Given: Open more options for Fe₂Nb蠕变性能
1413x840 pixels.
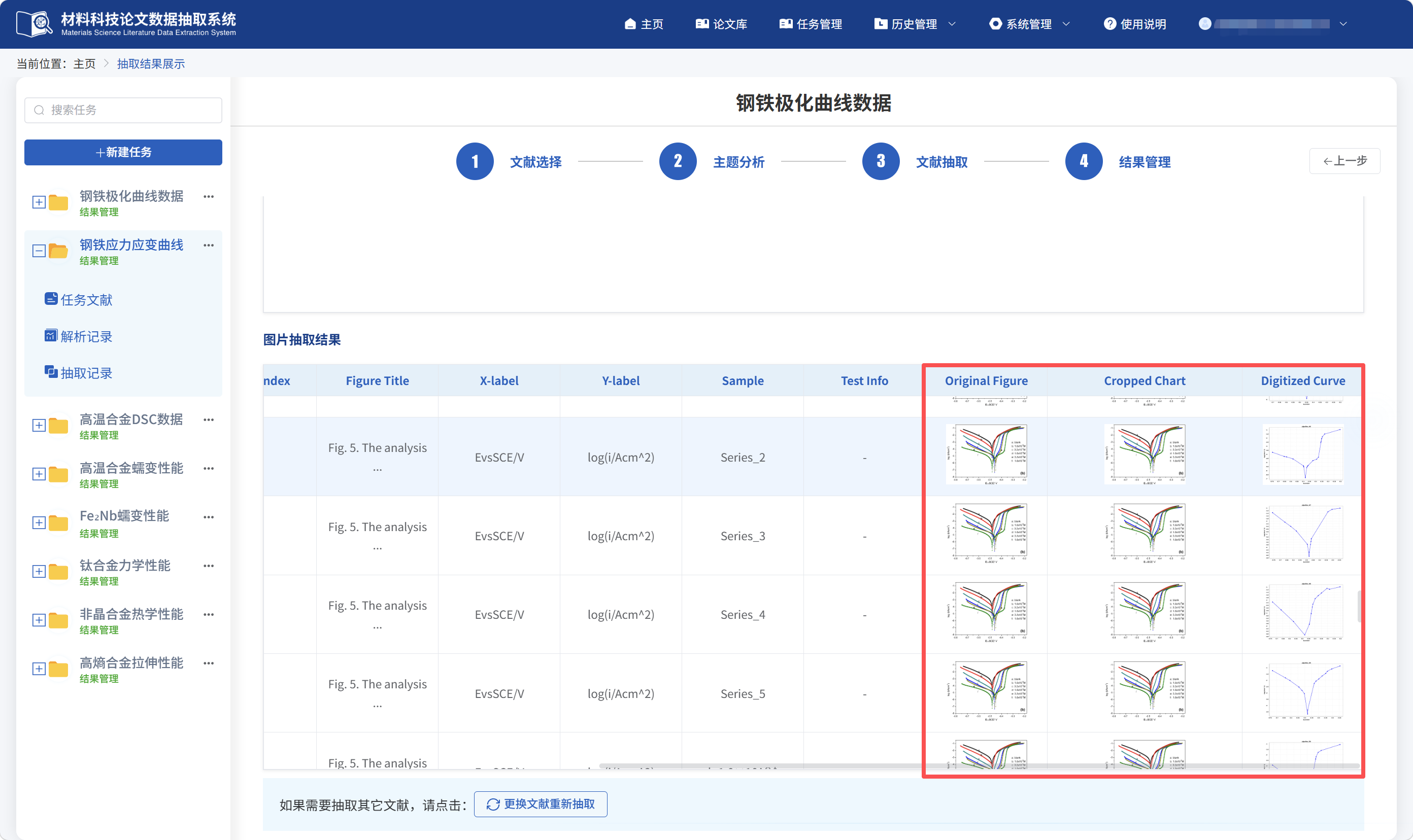Looking at the screenshot, I should [209, 517].
